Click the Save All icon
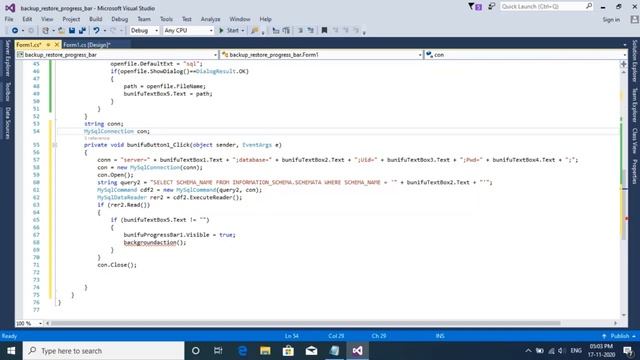Viewport: 640px width, 360px height. [82, 31]
